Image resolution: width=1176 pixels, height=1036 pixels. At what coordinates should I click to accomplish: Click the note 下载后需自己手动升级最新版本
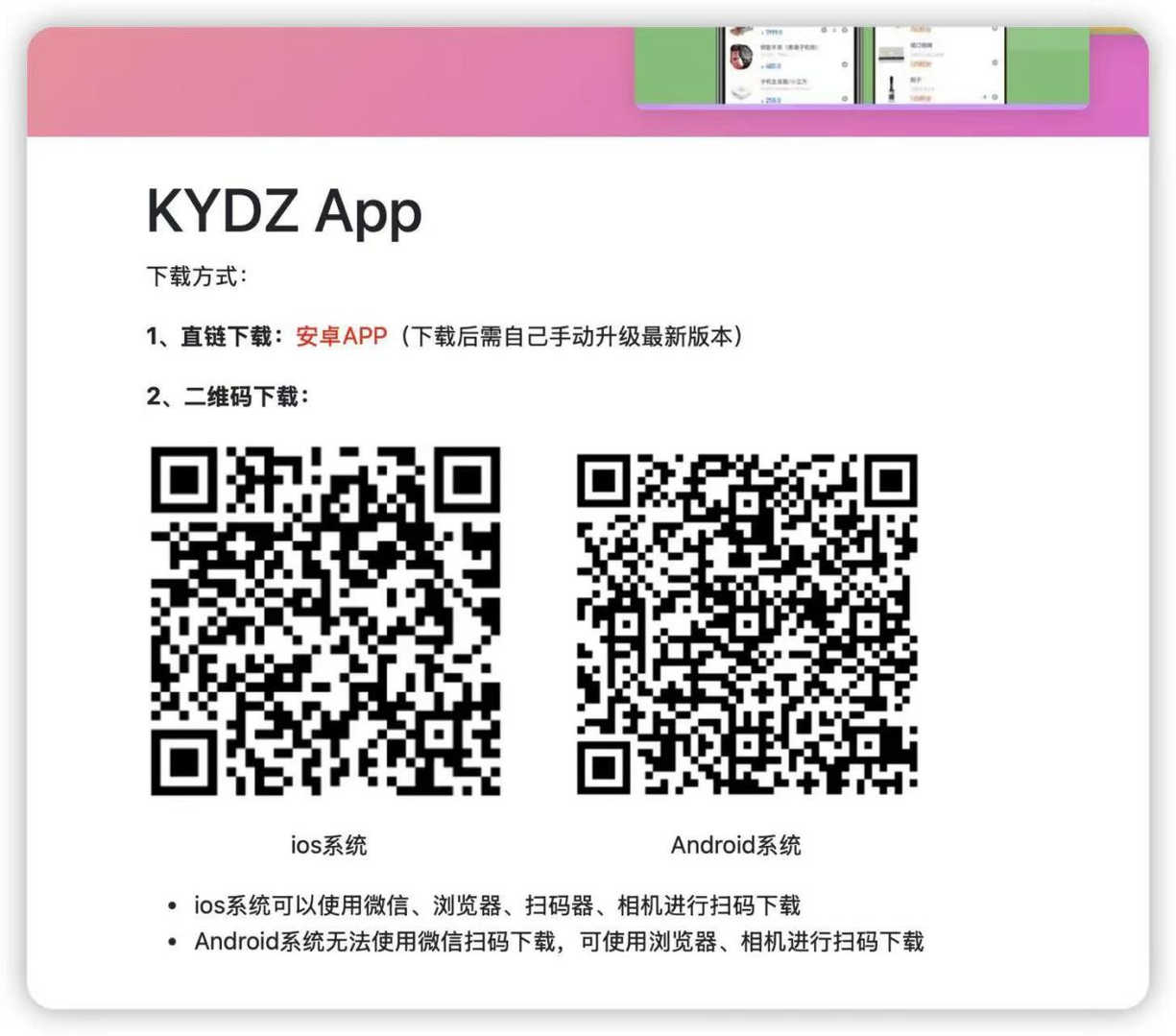pyautogui.click(x=571, y=336)
